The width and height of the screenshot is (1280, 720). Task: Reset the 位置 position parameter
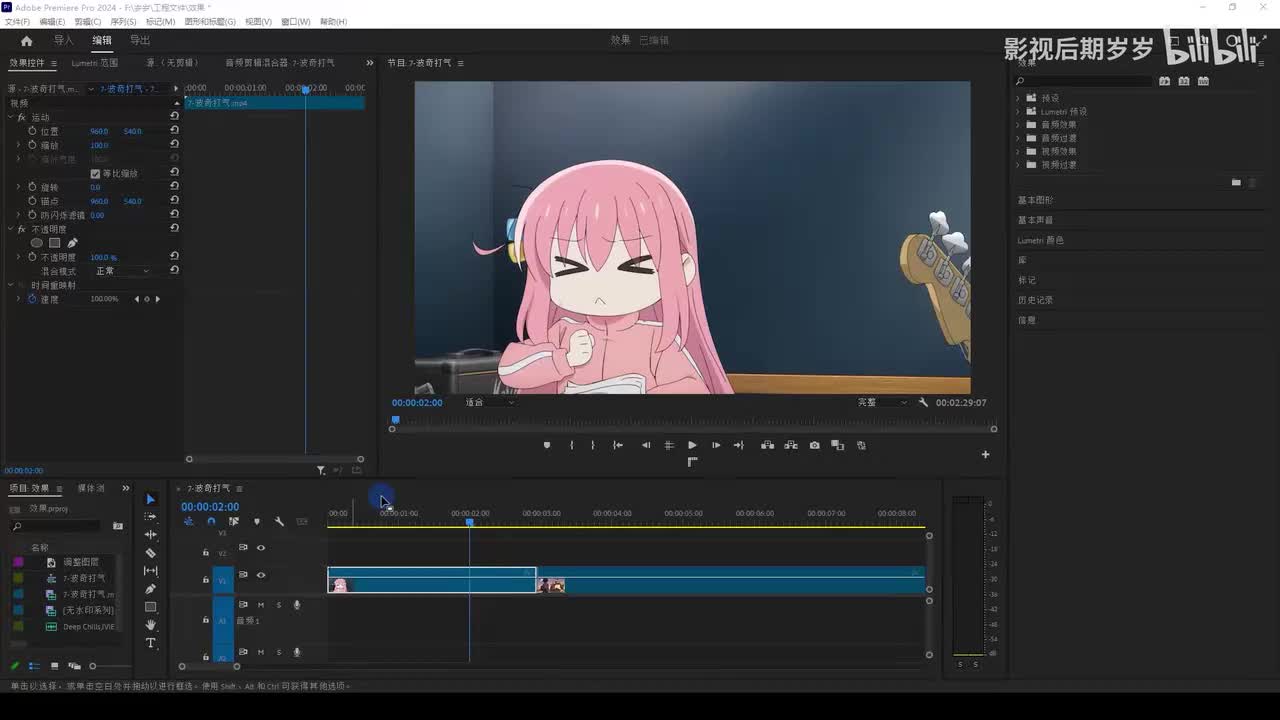click(174, 131)
